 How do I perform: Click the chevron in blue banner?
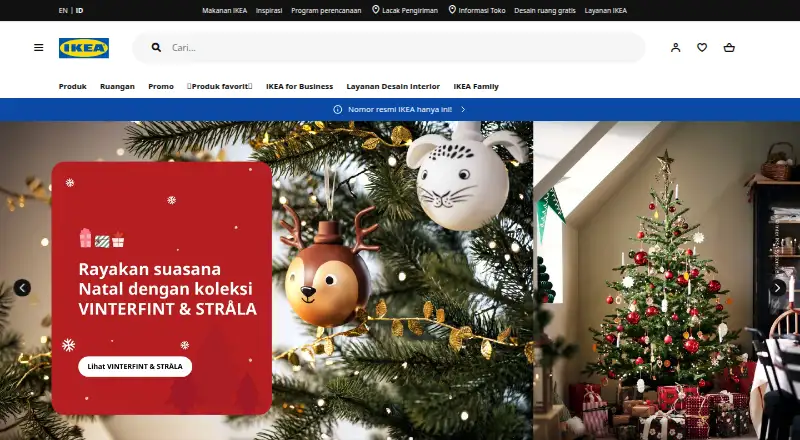(463, 109)
